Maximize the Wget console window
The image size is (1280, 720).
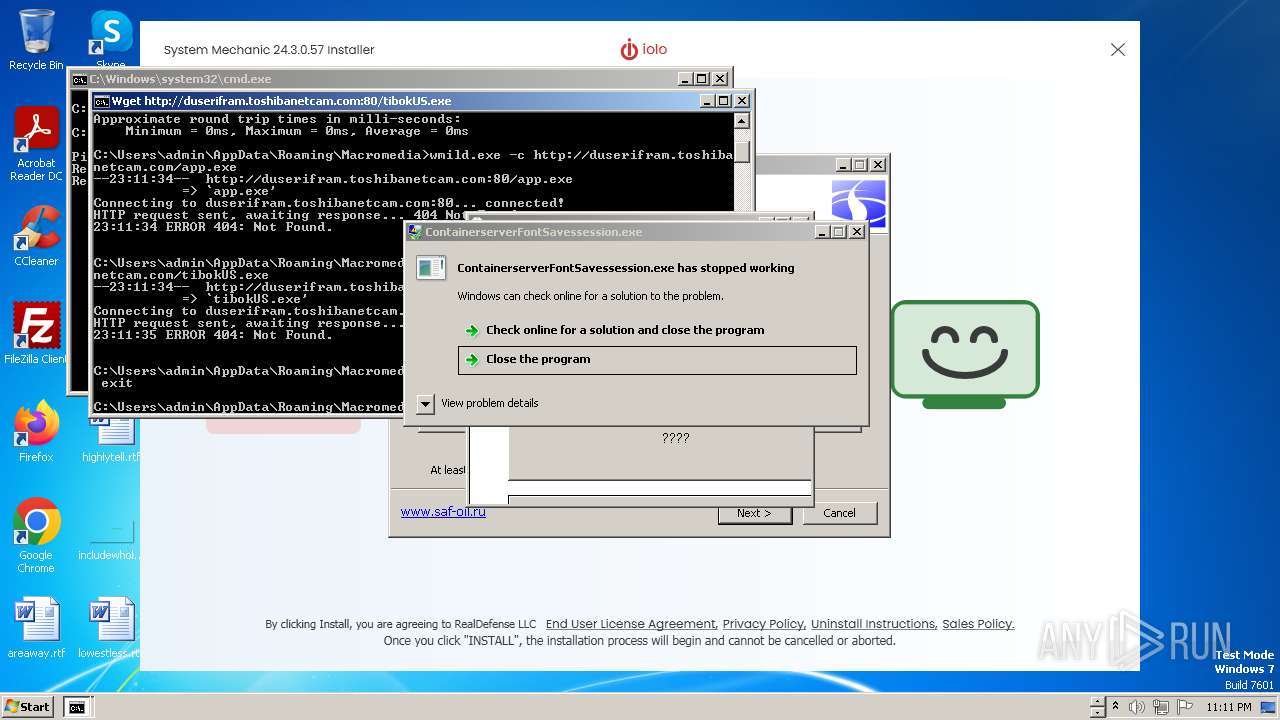click(x=724, y=101)
